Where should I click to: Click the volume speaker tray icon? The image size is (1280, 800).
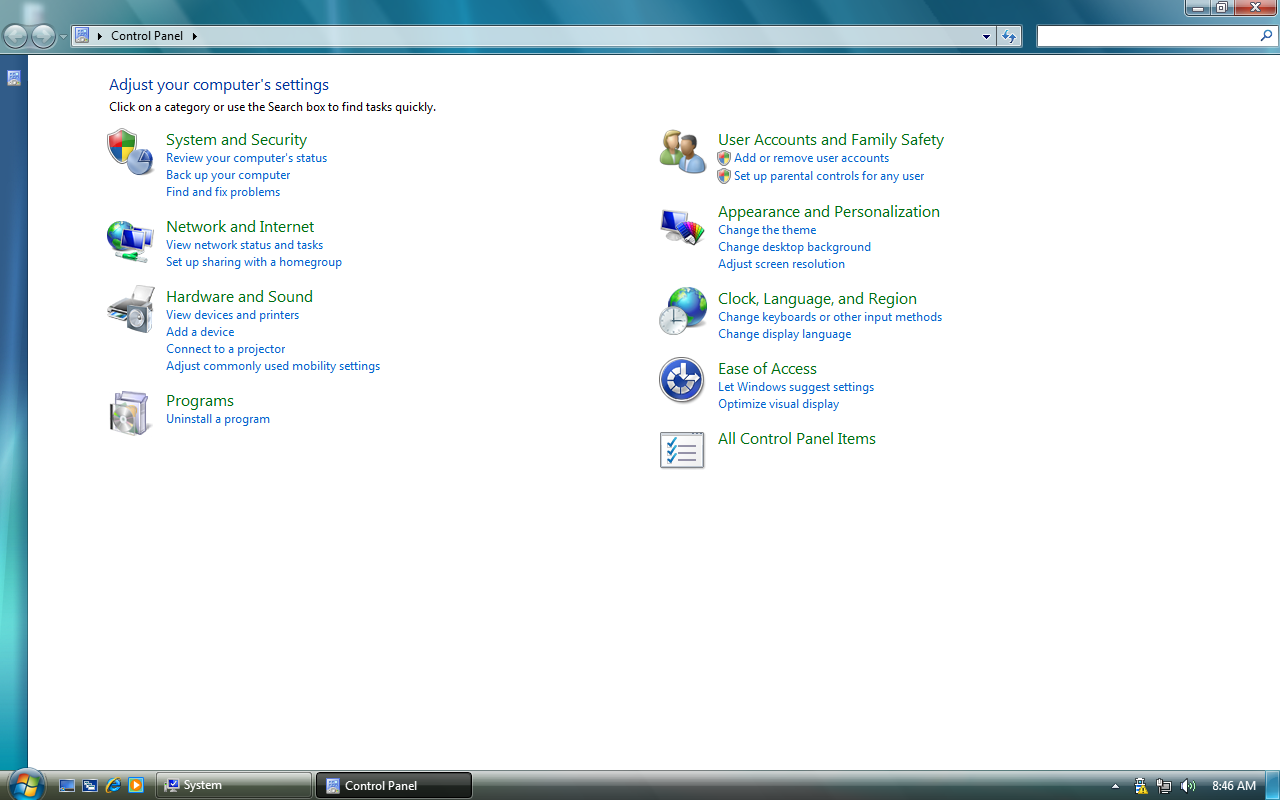click(x=1187, y=786)
